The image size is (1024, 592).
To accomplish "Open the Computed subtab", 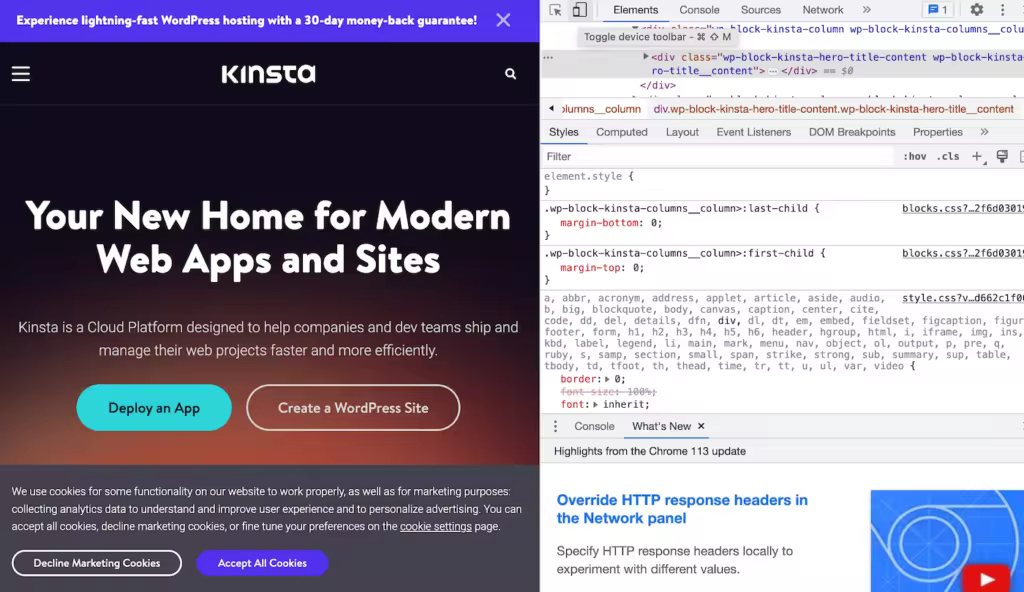I will coord(622,132).
